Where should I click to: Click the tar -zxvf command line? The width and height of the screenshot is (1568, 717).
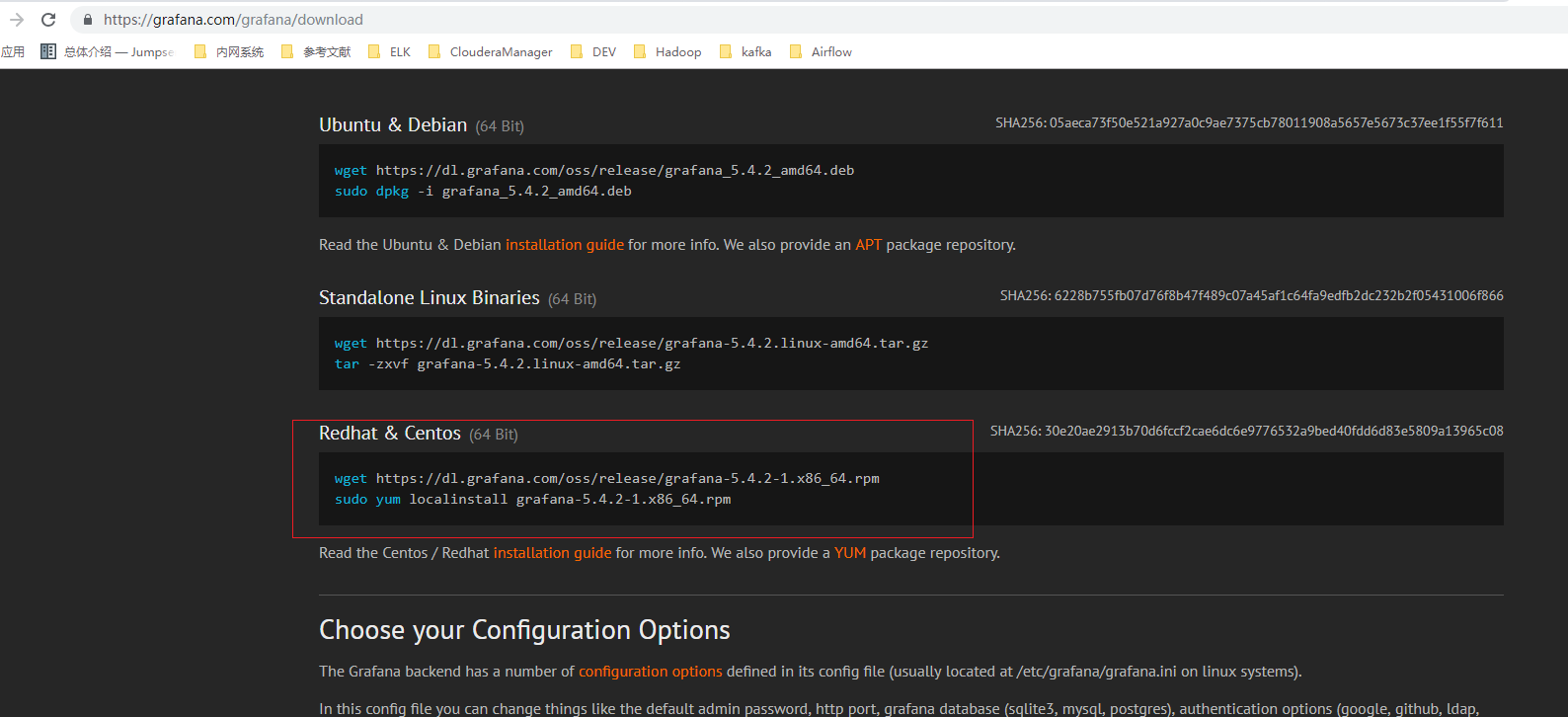tap(508, 364)
